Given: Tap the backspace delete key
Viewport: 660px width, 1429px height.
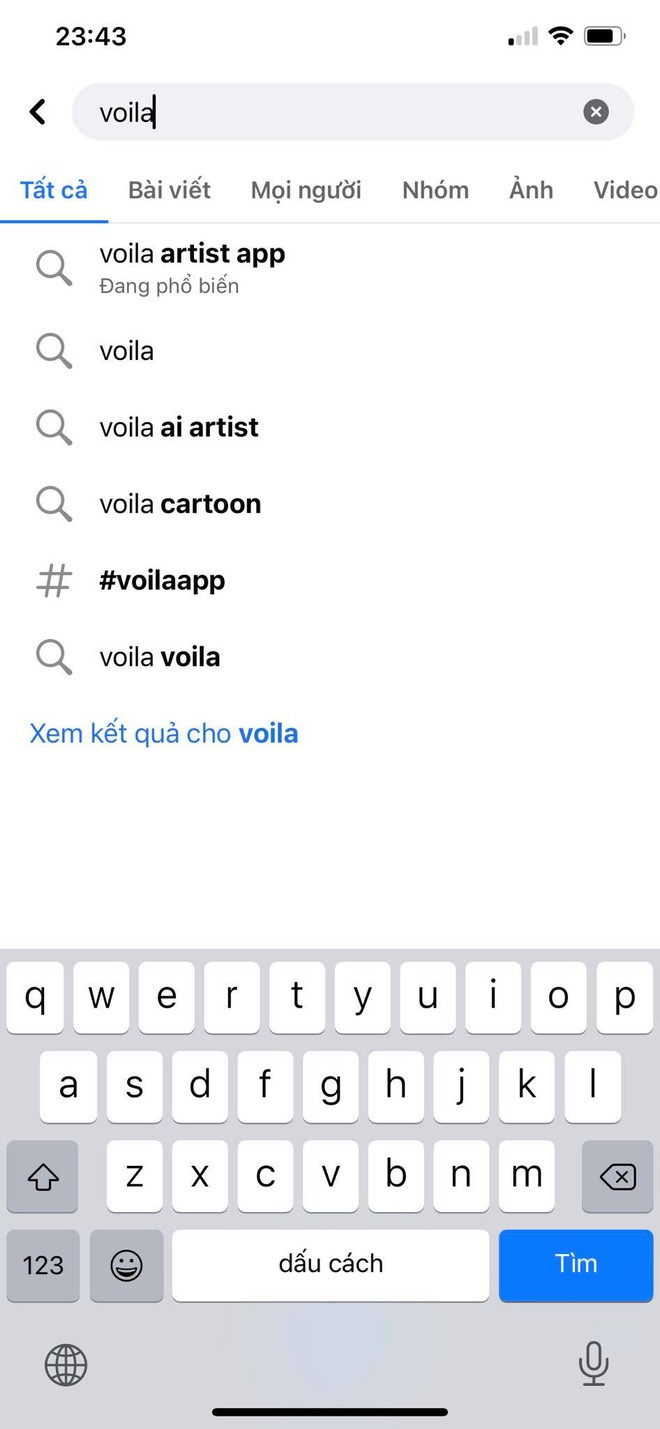Looking at the screenshot, I should pyautogui.click(x=617, y=1177).
